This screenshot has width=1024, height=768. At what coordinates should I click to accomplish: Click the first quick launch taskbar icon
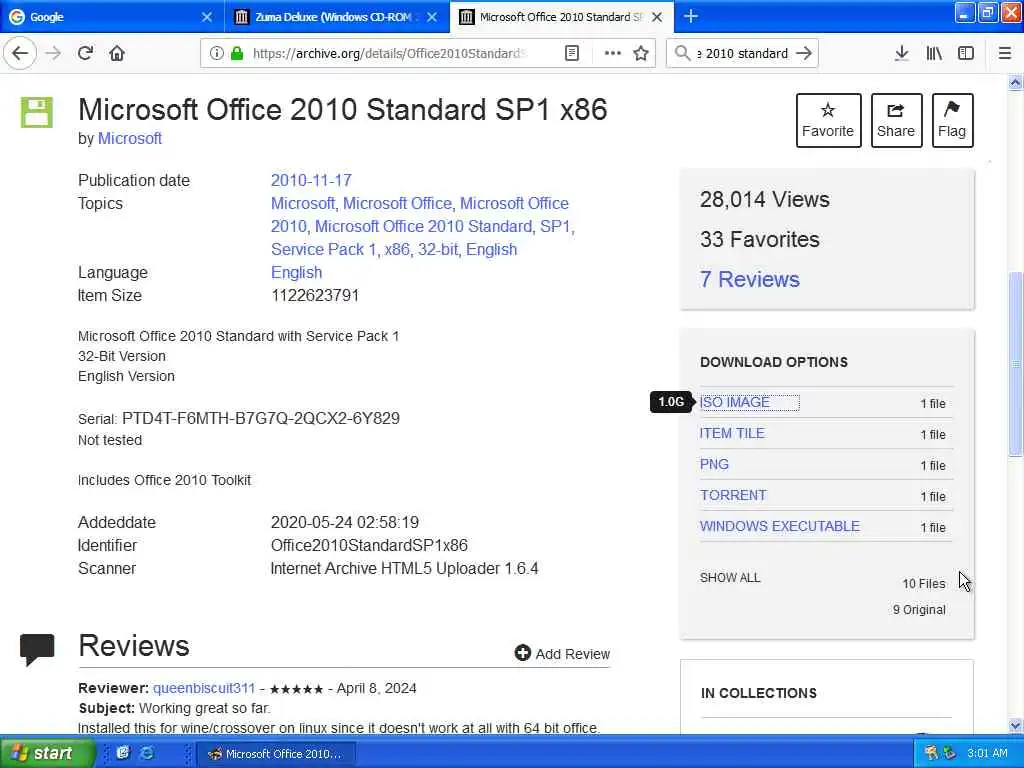coord(123,753)
